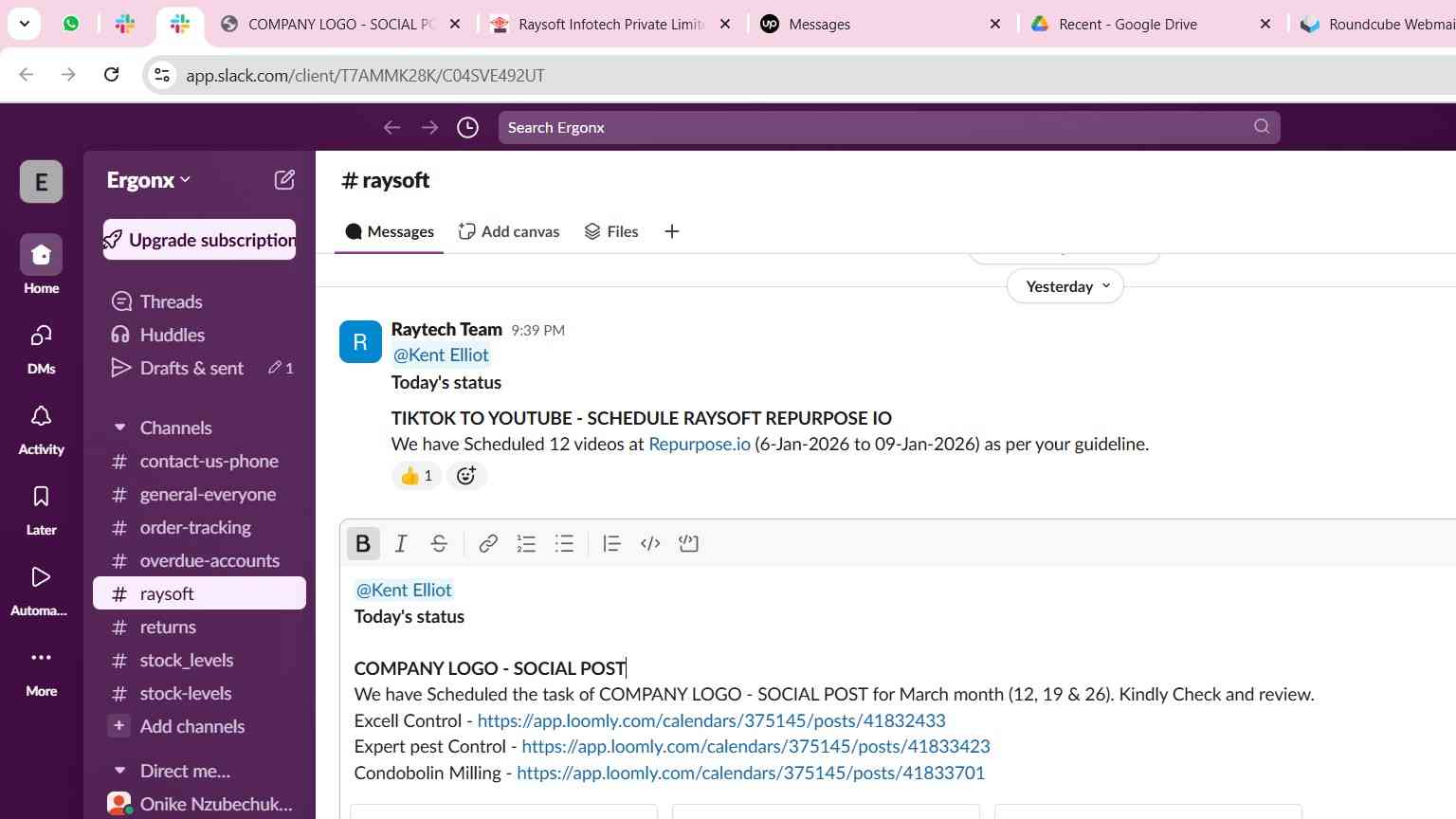Open the contact-us-phone channel
1456x819 pixels.
pos(199,461)
